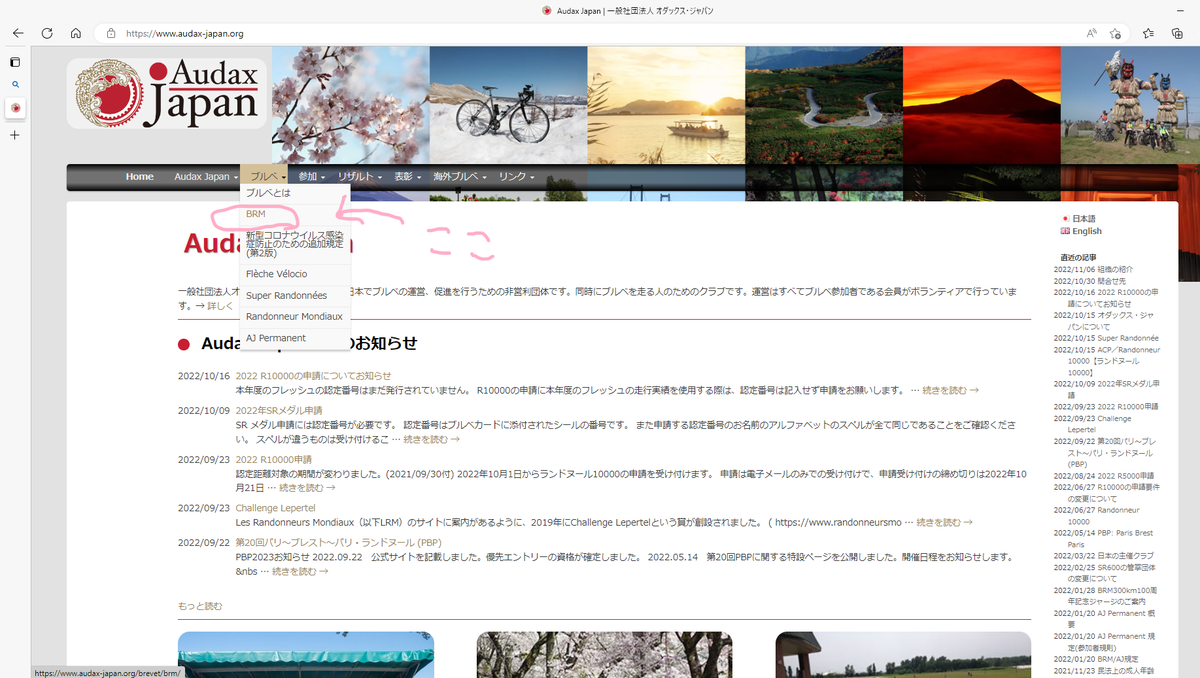
Task: Open the vertical tabs panel icon
Action: pos(15,62)
